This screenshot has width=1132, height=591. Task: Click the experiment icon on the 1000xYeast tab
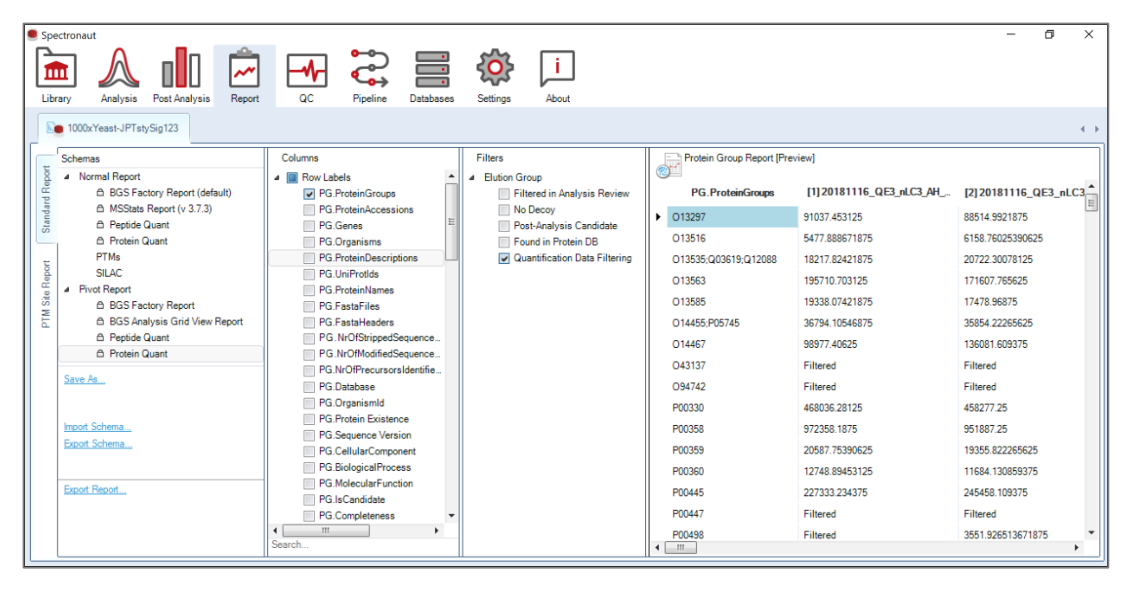55,128
